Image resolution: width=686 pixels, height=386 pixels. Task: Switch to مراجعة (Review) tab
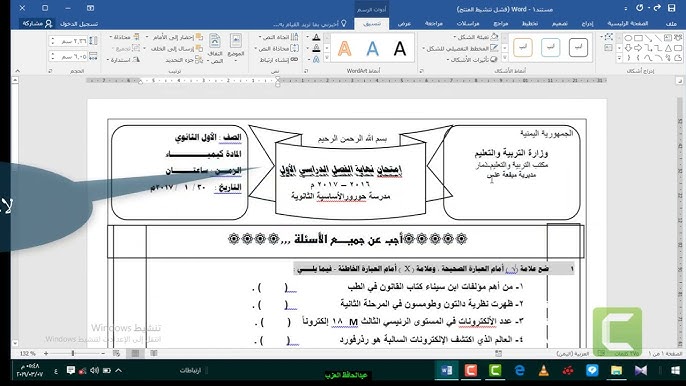point(434,24)
